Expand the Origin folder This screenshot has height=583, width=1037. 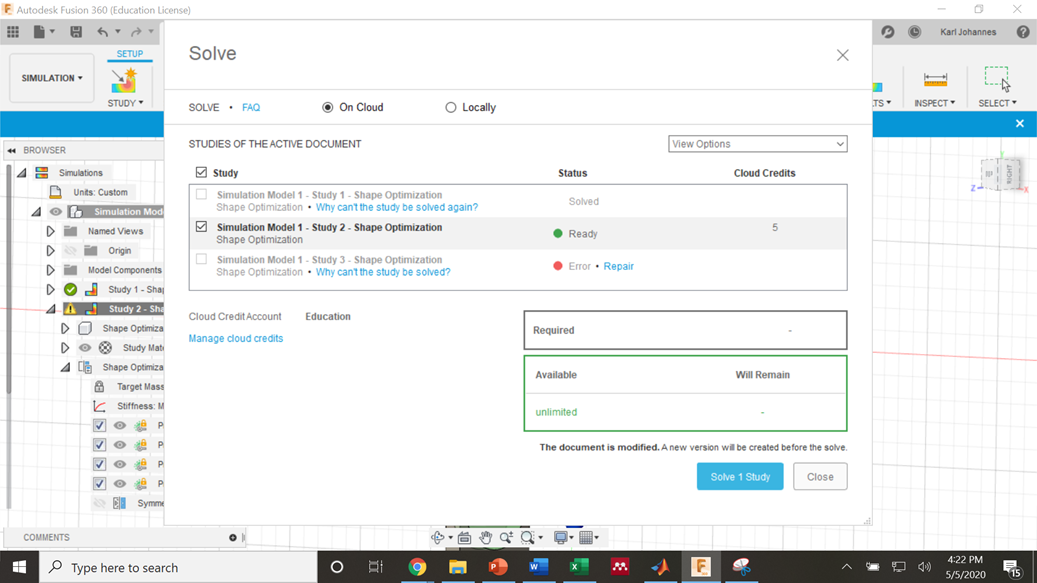tap(50, 251)
